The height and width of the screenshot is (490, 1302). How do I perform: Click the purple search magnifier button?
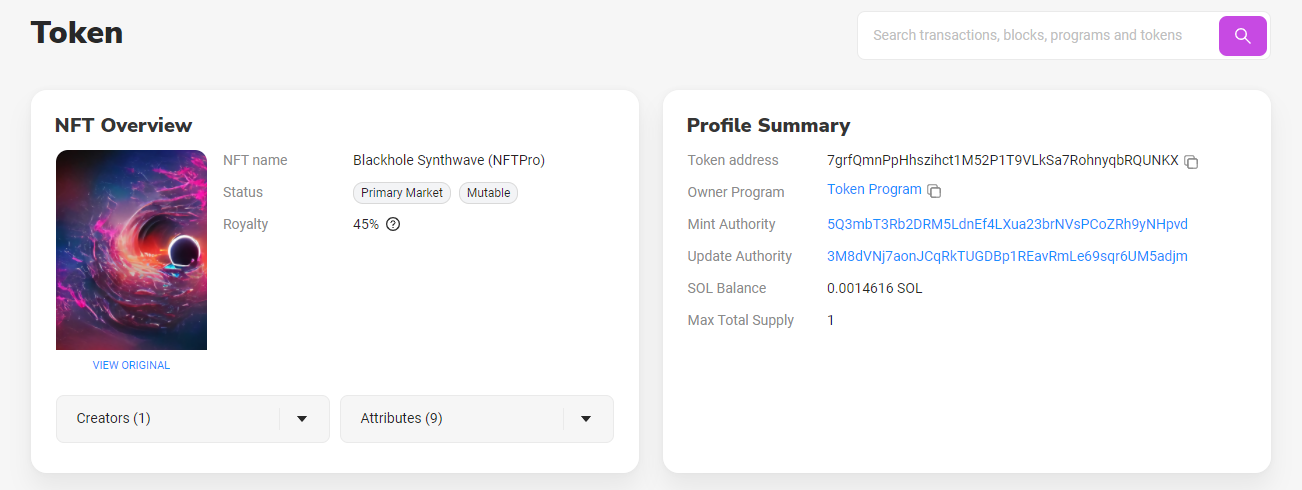1242,36
